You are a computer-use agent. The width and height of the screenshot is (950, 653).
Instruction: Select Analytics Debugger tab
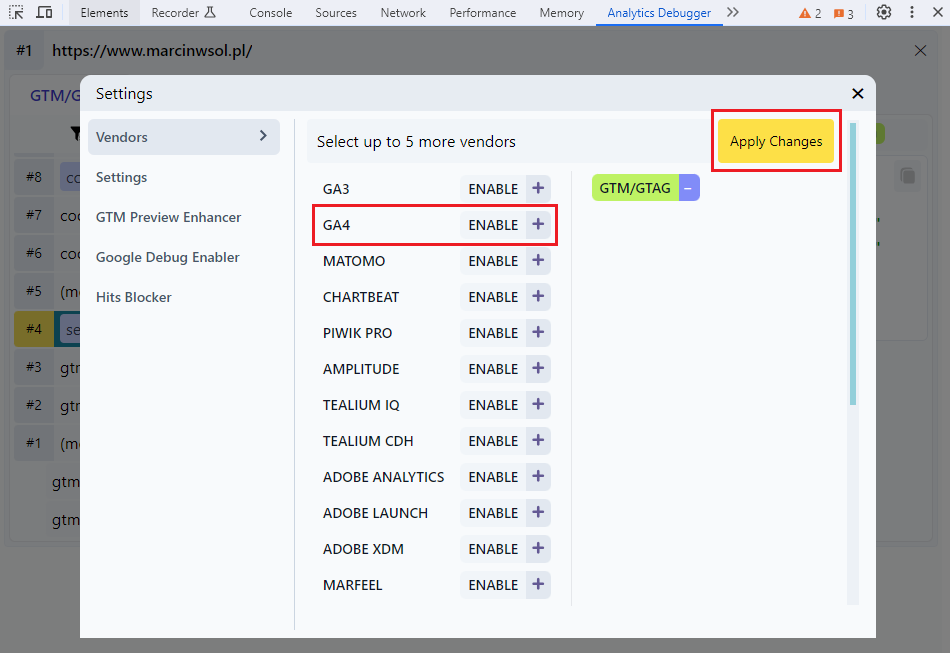[x=659, y=13]
